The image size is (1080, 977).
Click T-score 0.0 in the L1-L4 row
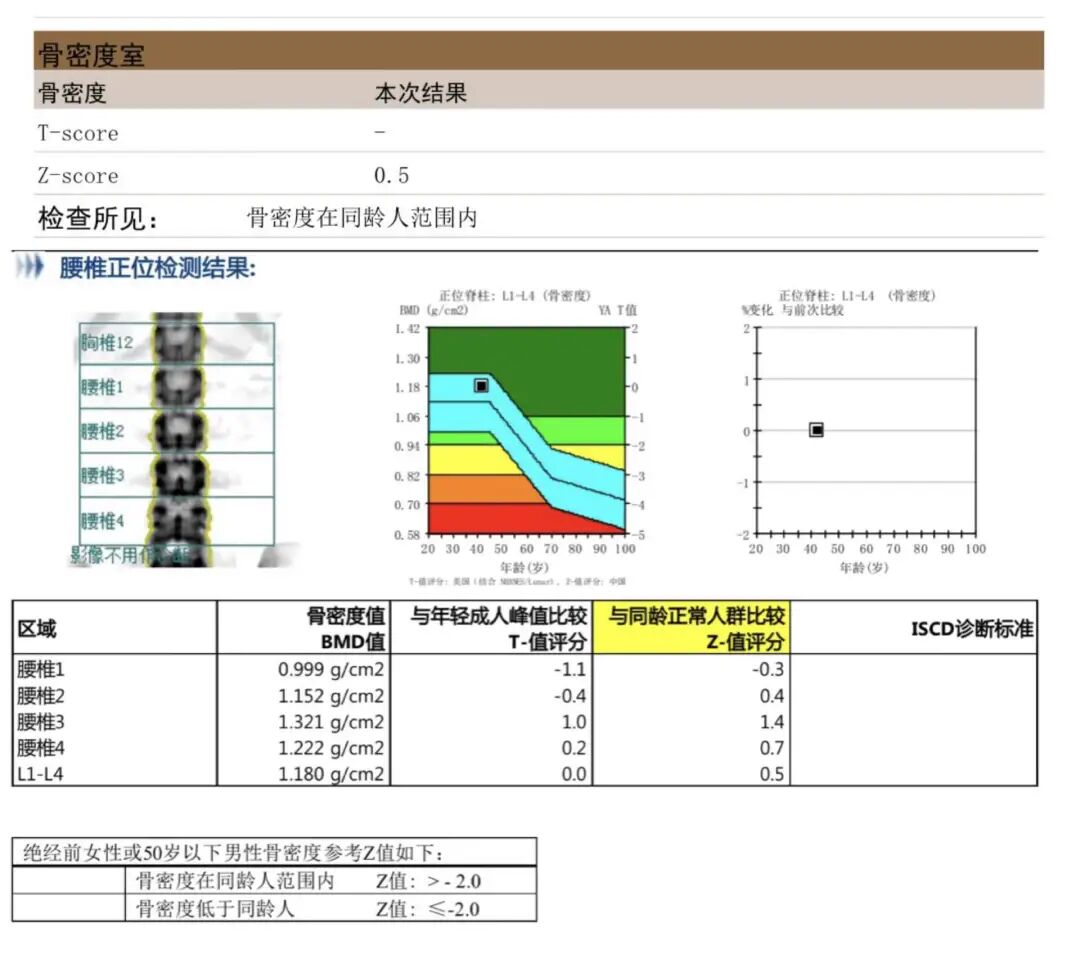[x=574, y=774]
